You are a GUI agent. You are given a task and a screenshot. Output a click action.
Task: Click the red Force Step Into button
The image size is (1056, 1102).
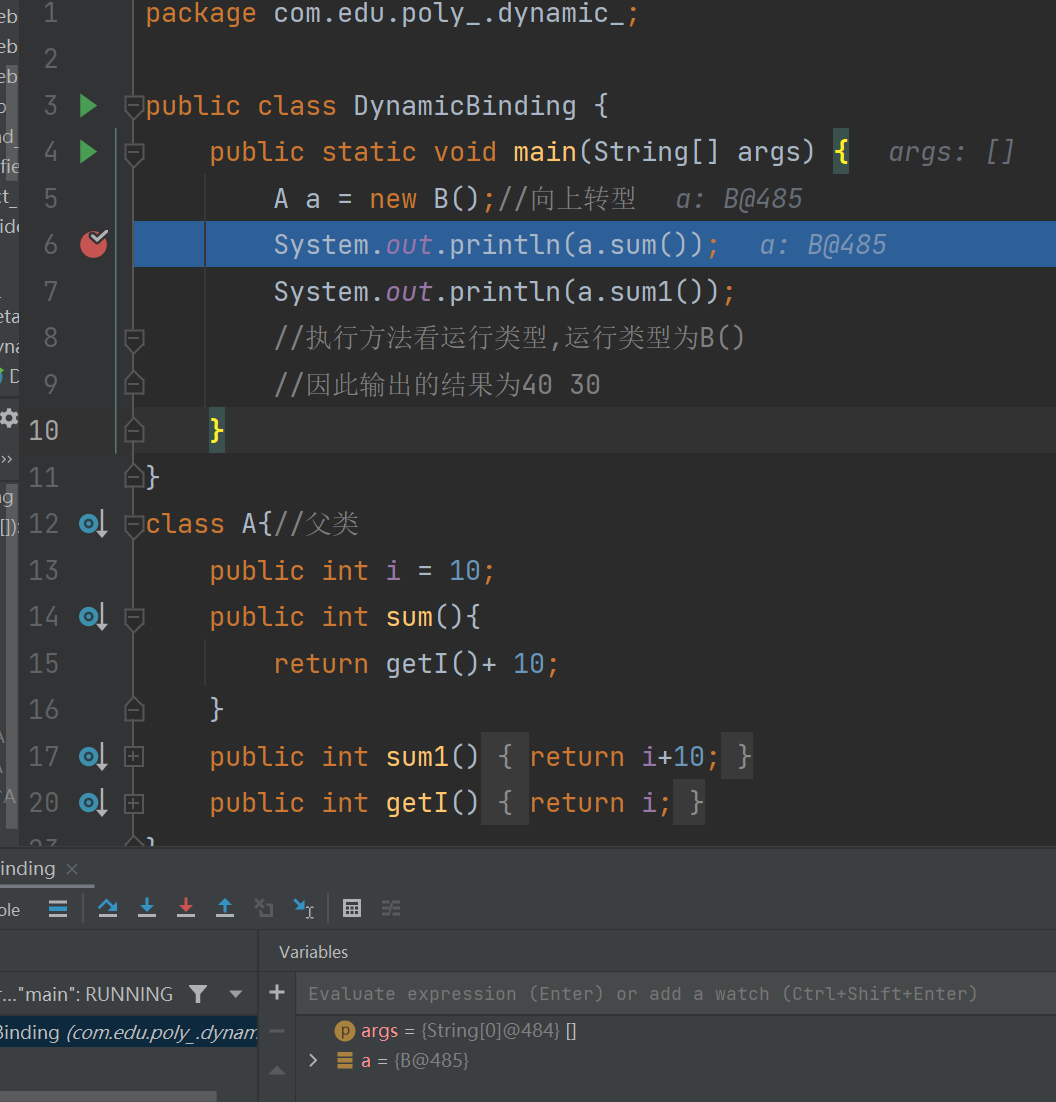coord(185,908)
